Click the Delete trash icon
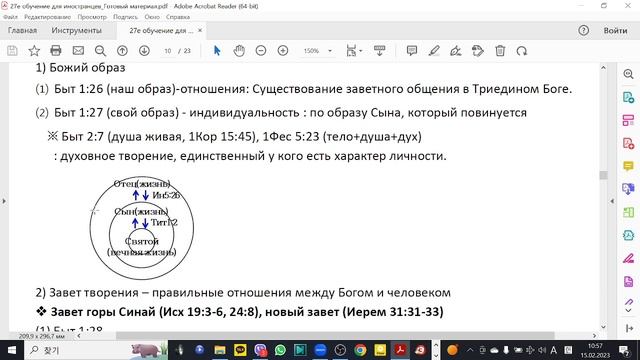This screenshot has height=360, width=640. (x=500, y=51)
